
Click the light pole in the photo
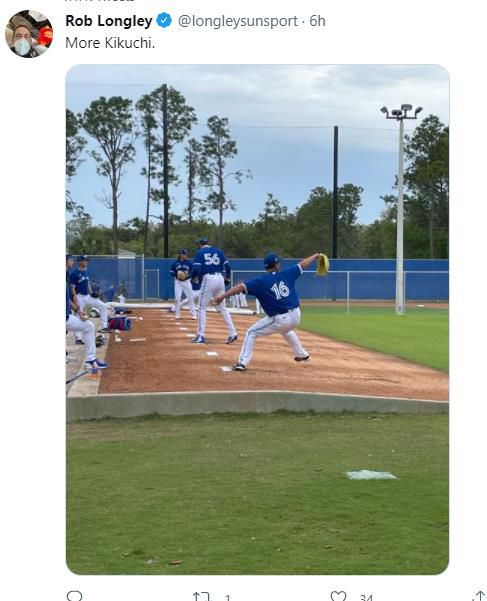point(400,209)
